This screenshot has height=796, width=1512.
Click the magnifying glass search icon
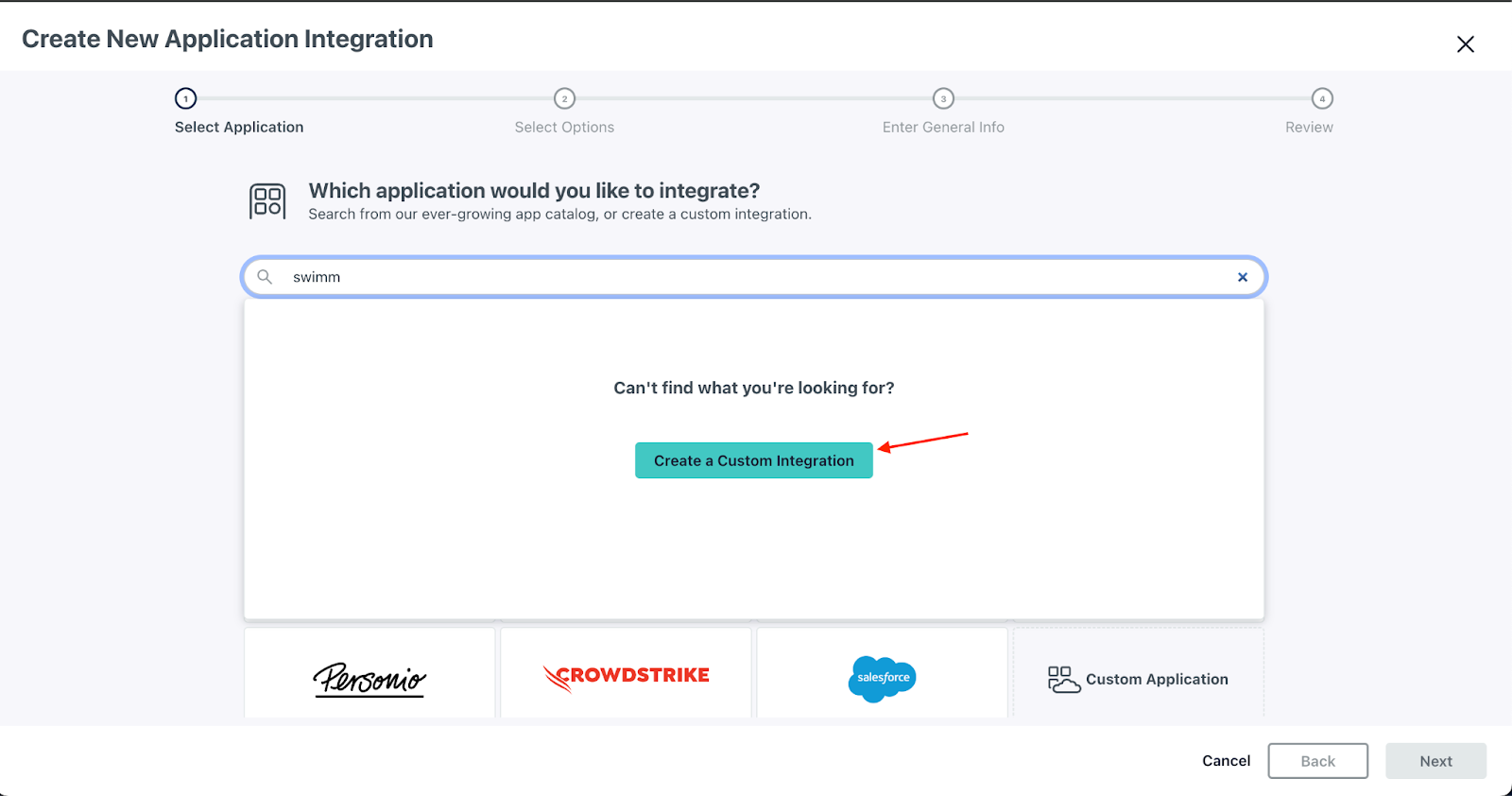coord(265,277)
